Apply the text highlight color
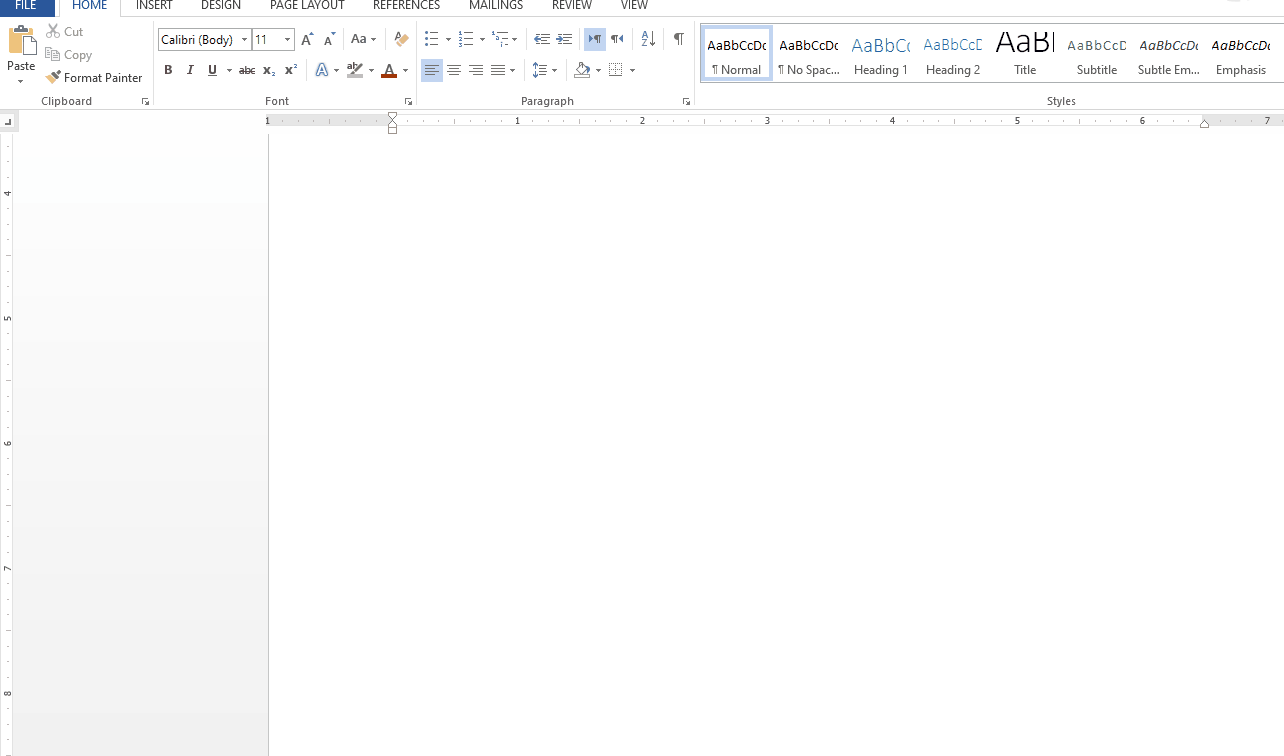The width and height of the screenshot is (1284, 756). coord(354,70)
